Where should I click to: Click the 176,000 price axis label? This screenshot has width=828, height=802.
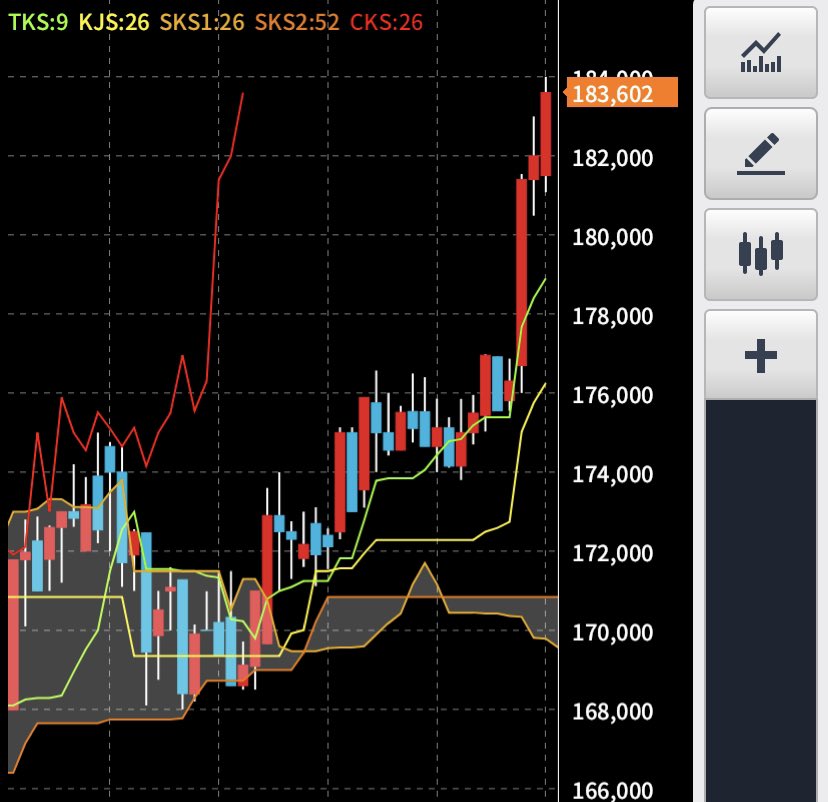[x=613, y=395]
